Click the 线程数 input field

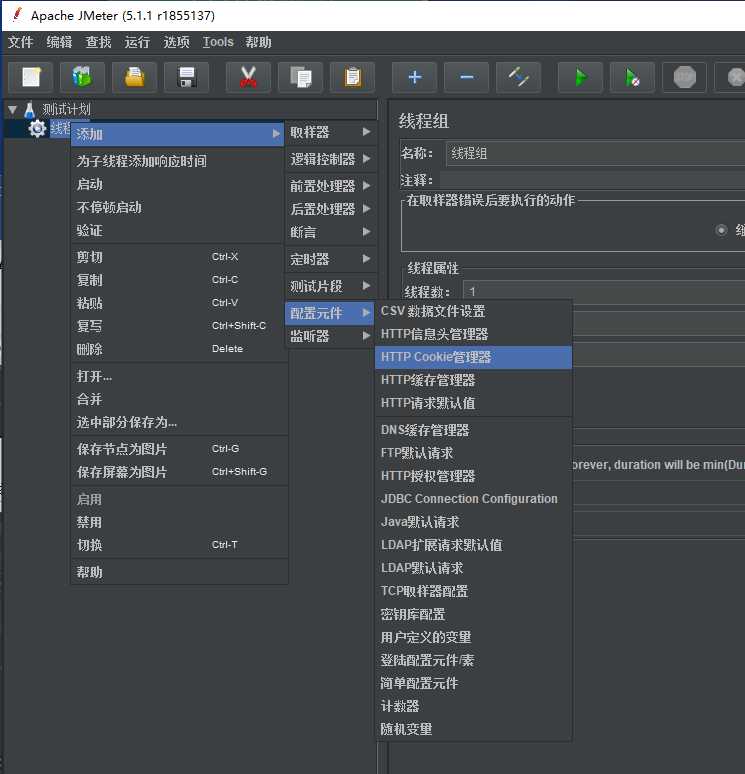[604, 291]
